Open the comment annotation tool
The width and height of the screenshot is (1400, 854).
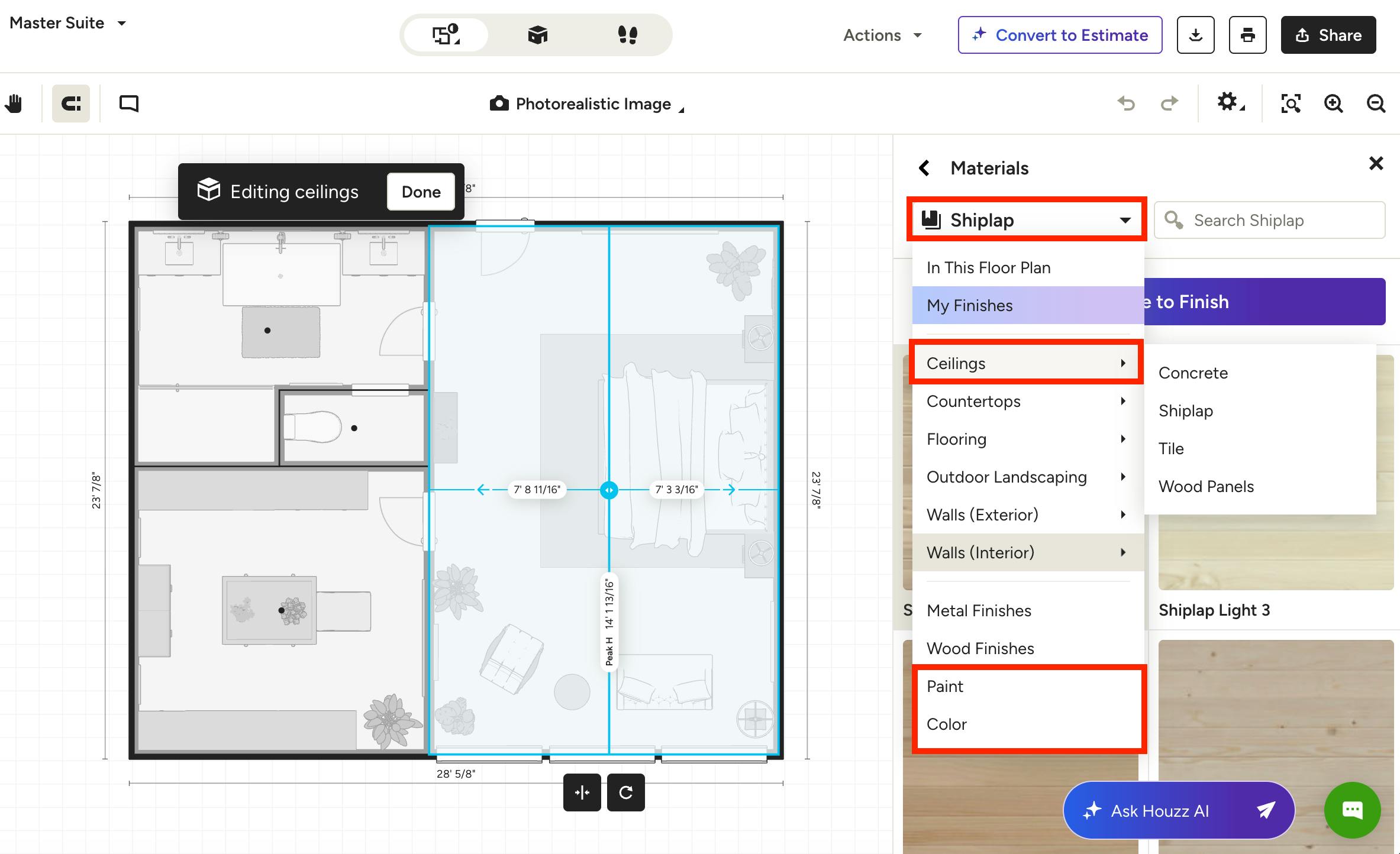coord(129,103)
